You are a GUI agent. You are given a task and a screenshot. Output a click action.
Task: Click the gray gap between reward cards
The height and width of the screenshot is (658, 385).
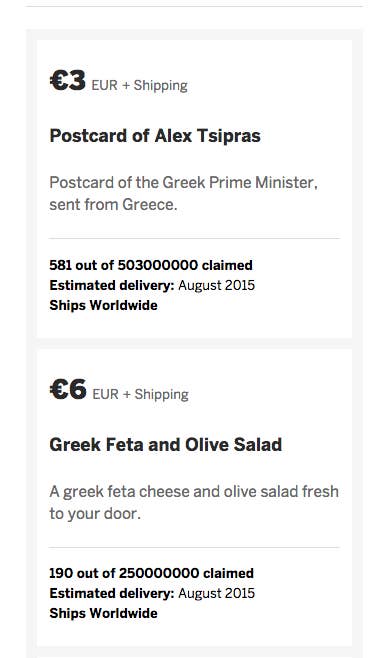(x=194, y=343)
